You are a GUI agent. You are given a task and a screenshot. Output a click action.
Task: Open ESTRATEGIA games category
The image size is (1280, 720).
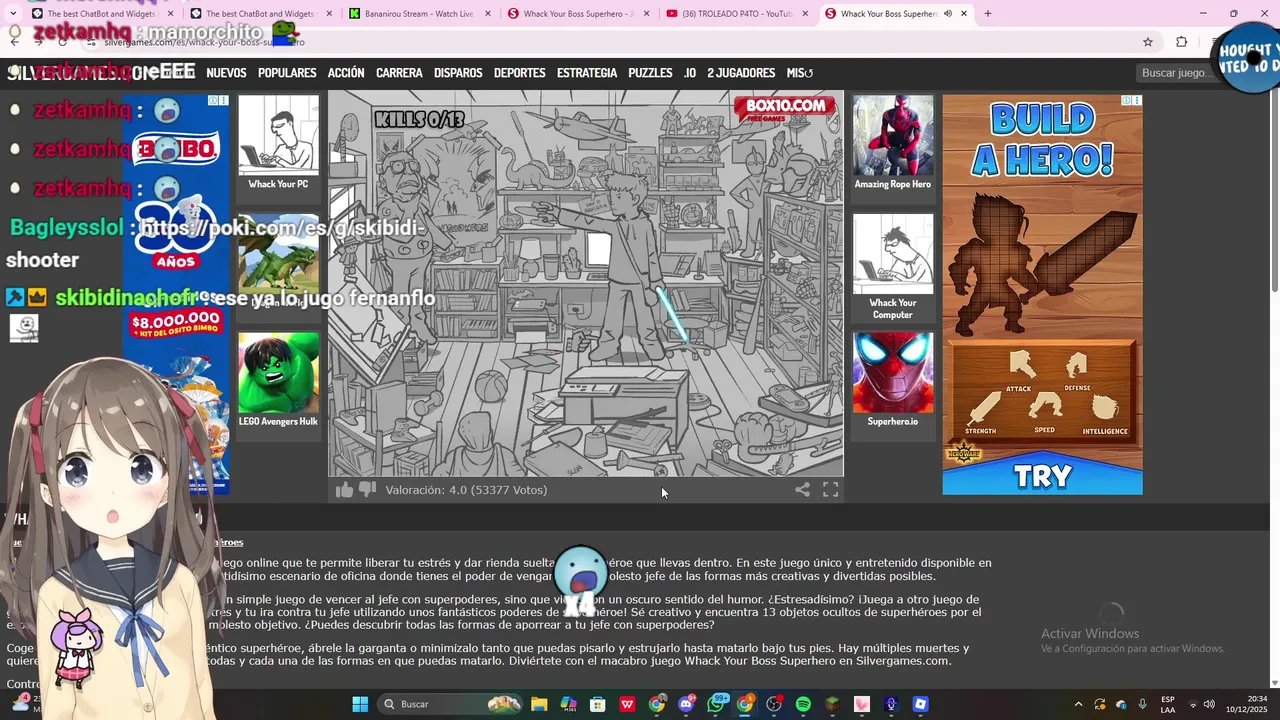click(587, 73)
